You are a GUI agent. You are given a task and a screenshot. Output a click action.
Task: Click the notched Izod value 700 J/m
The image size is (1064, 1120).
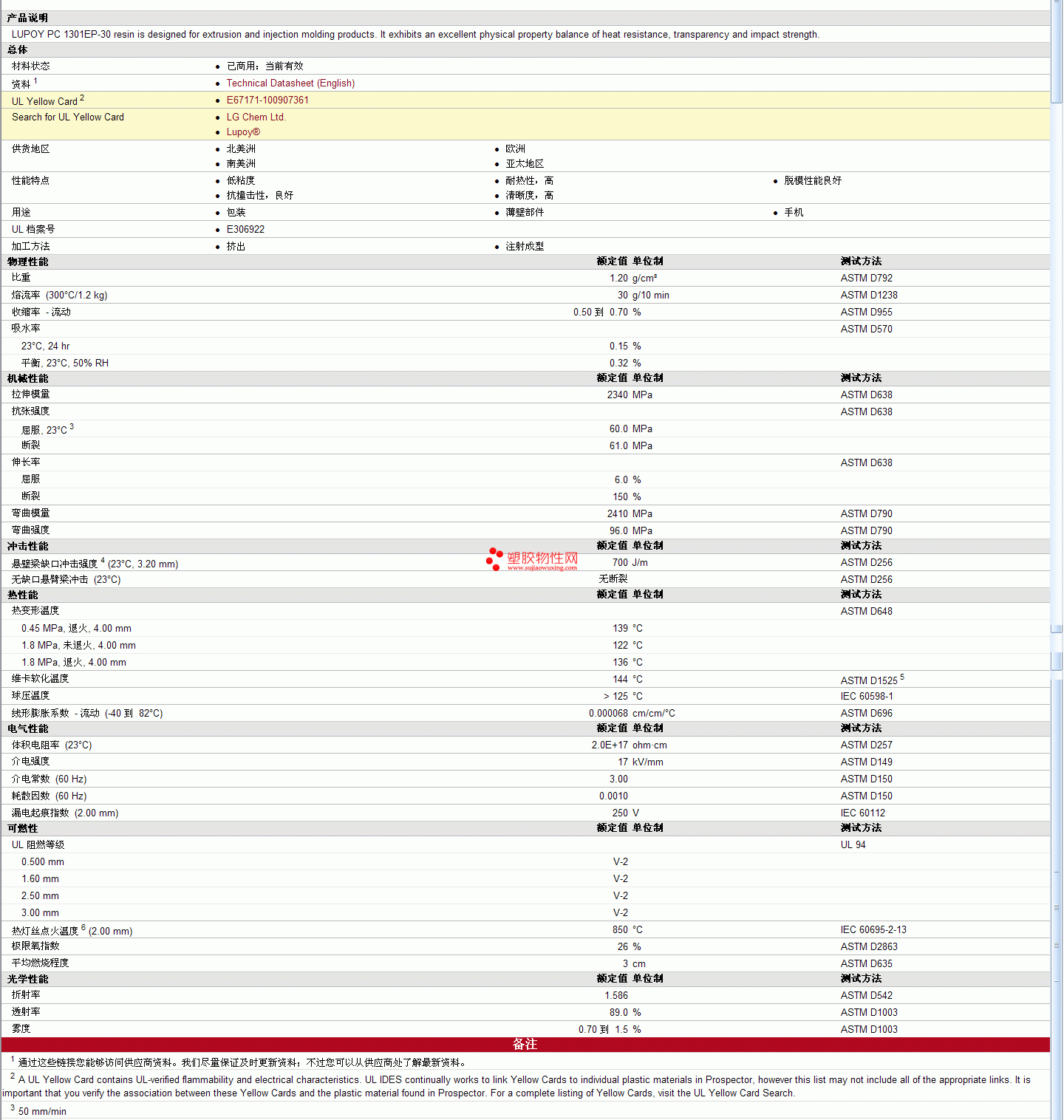coord(630,563)
